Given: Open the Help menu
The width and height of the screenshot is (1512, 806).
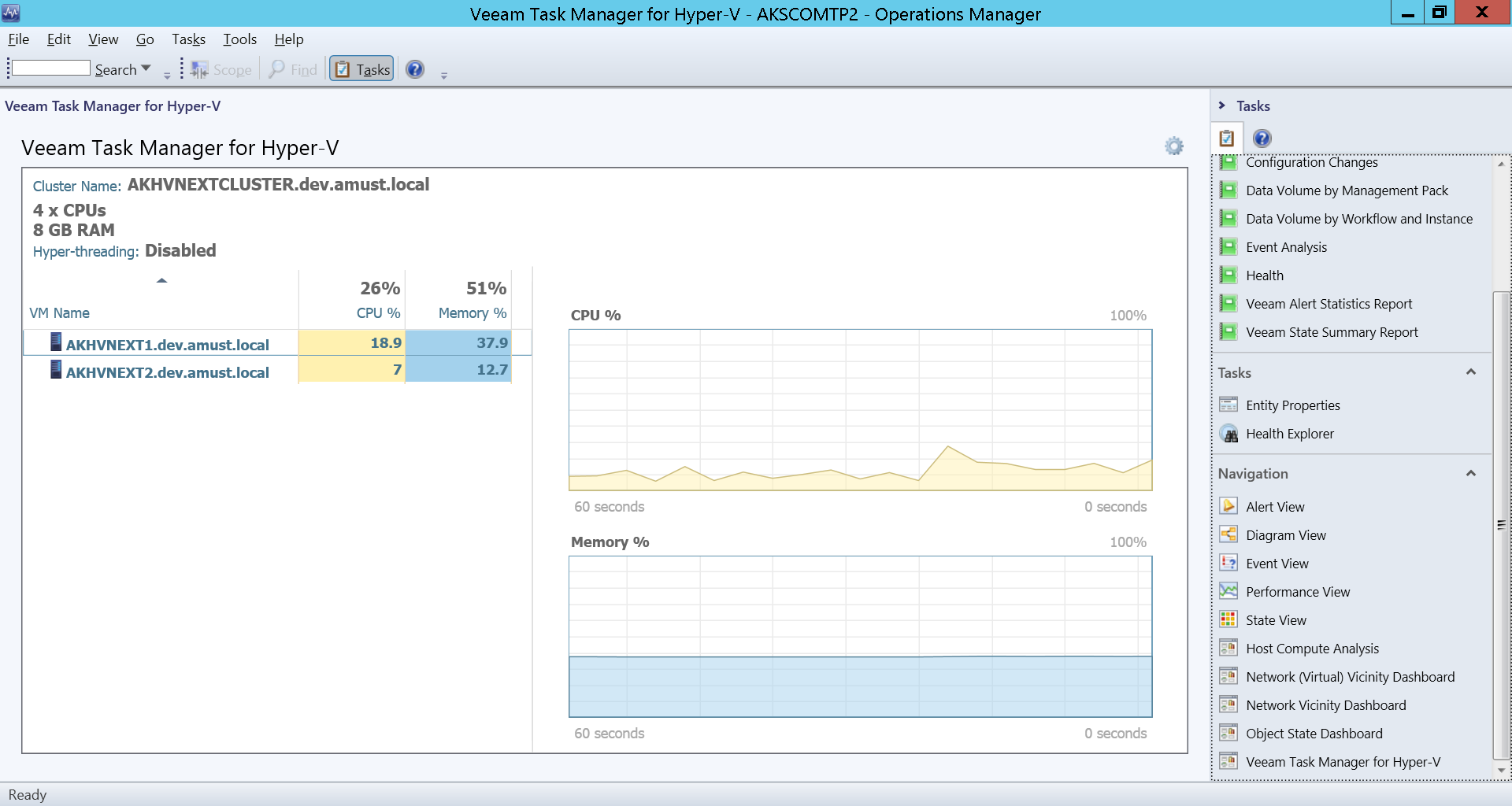Looking at the screenshot, I should [x=289, y=39].
